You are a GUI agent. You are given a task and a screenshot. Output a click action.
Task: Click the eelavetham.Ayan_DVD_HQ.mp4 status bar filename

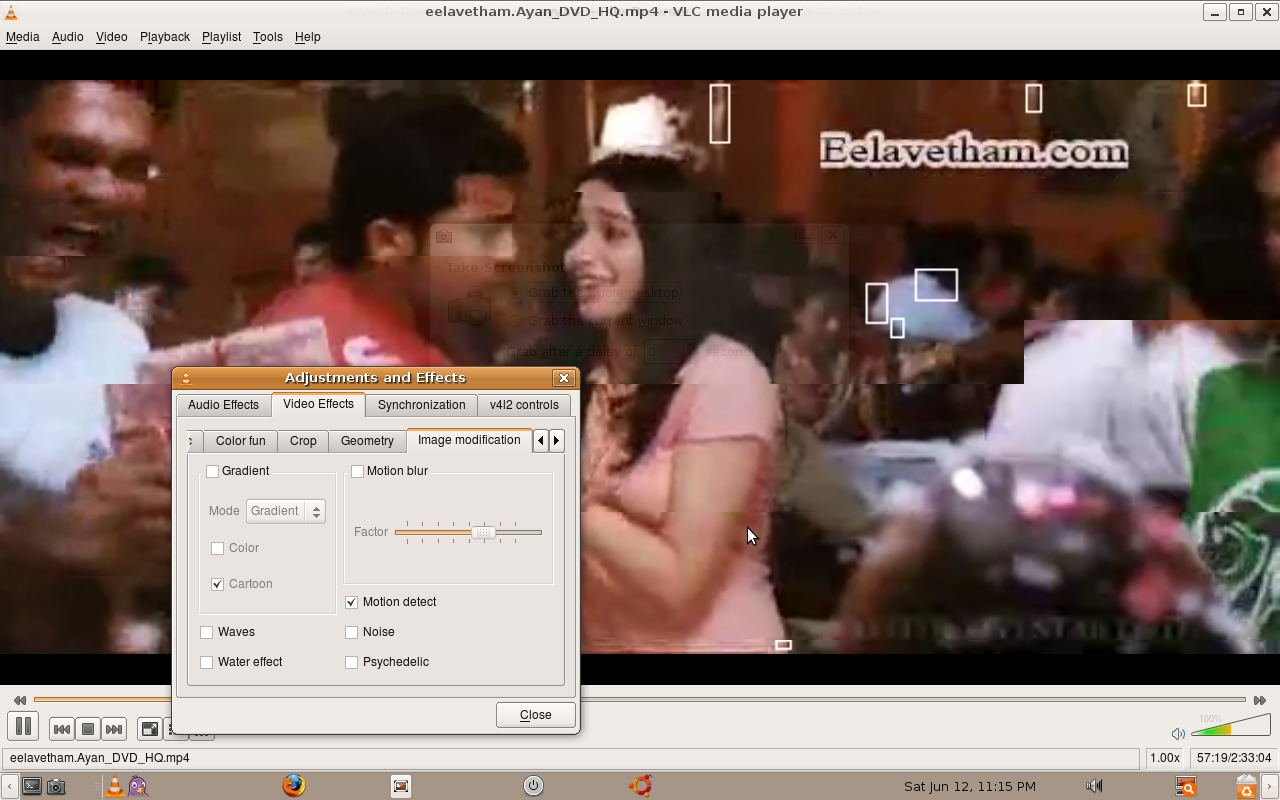pyautogui.click(x=99, y=758)
